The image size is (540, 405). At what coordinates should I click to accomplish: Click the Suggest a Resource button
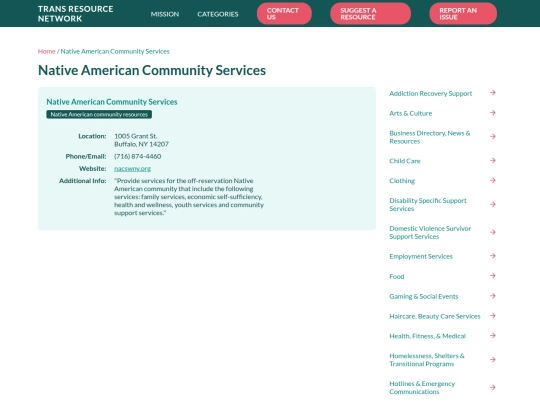pyautogui.click(x=370, y=14)
